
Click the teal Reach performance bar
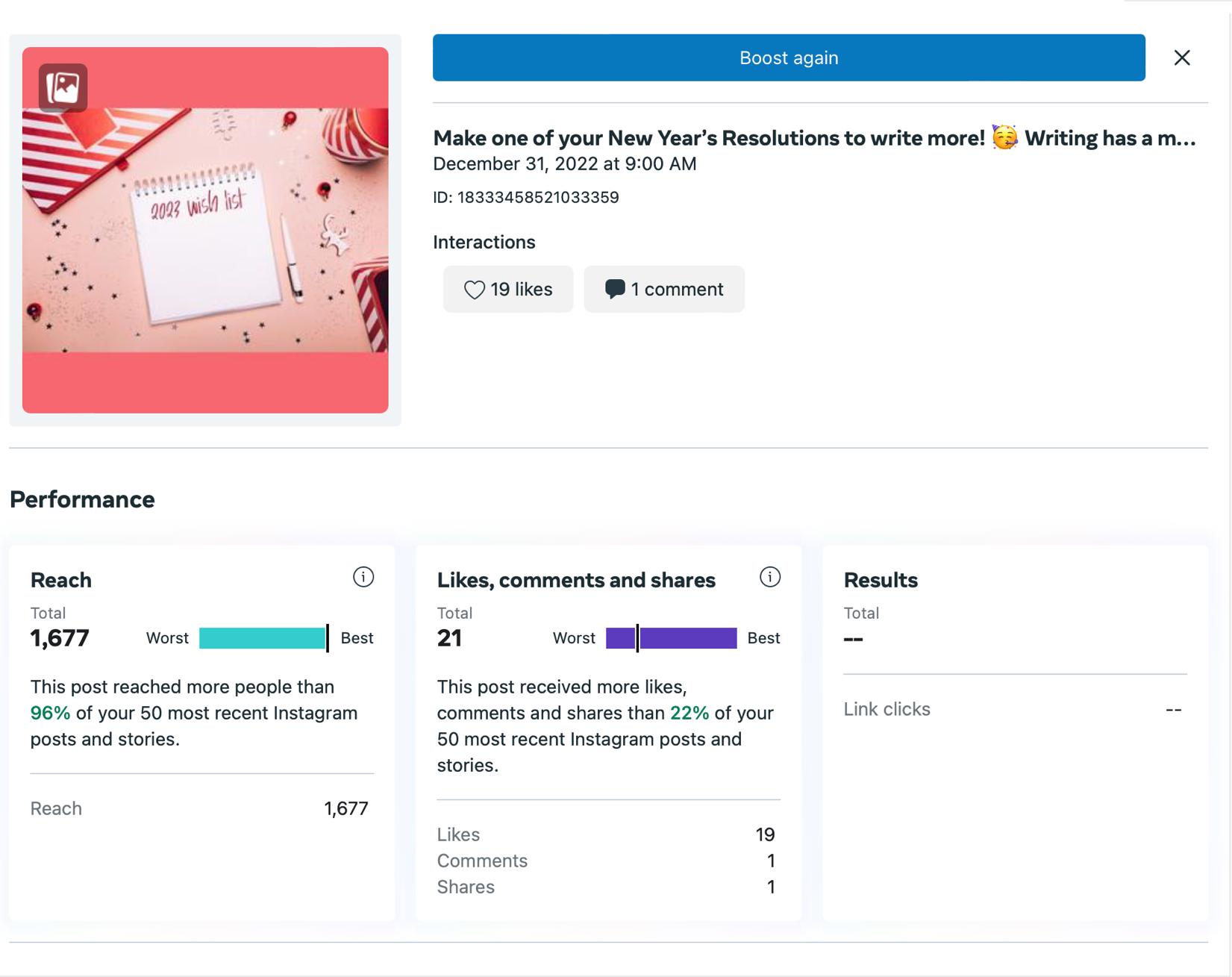coord(262,638)
